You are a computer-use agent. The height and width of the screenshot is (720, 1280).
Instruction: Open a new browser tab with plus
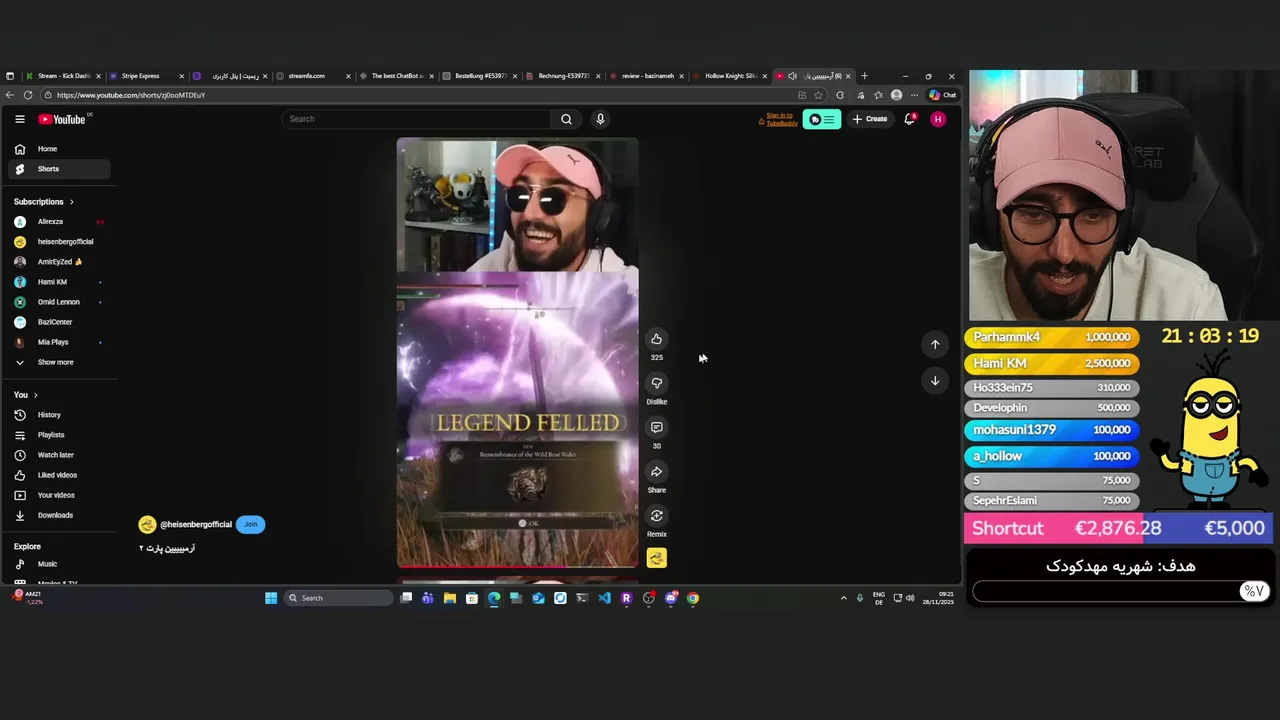coord(865,76)
